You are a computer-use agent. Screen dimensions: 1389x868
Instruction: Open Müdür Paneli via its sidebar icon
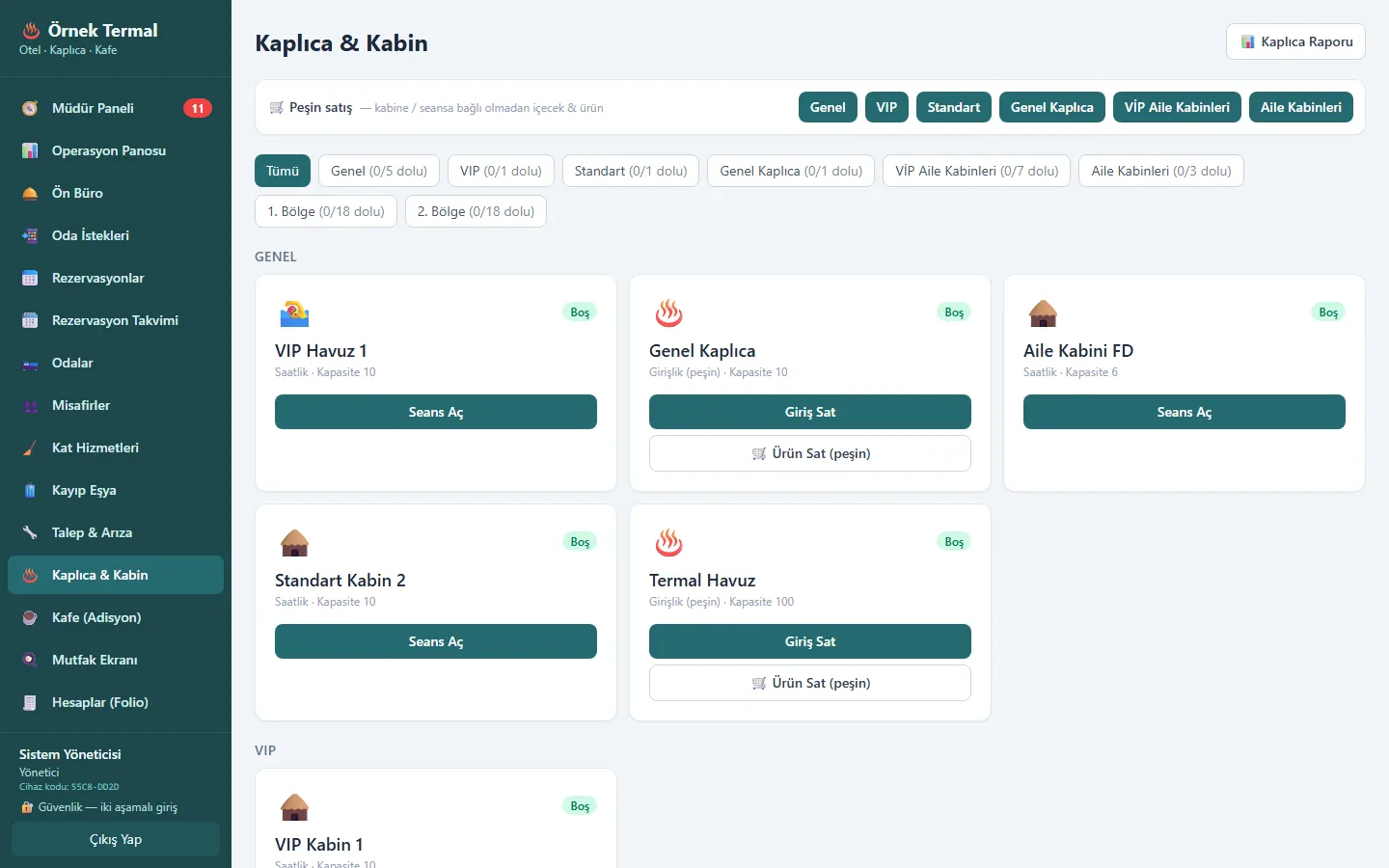pos(30,108)
